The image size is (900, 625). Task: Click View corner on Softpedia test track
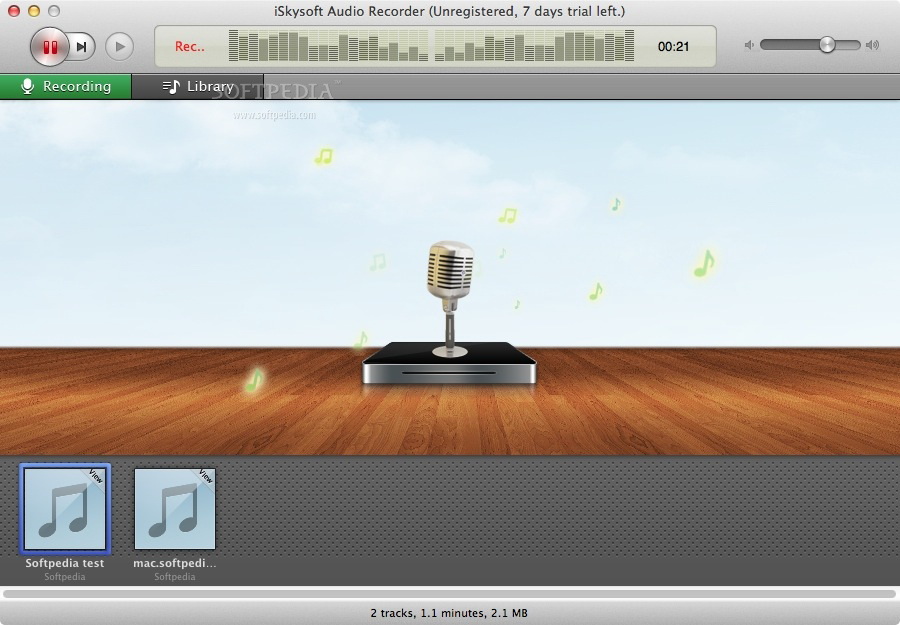[96, 476]
